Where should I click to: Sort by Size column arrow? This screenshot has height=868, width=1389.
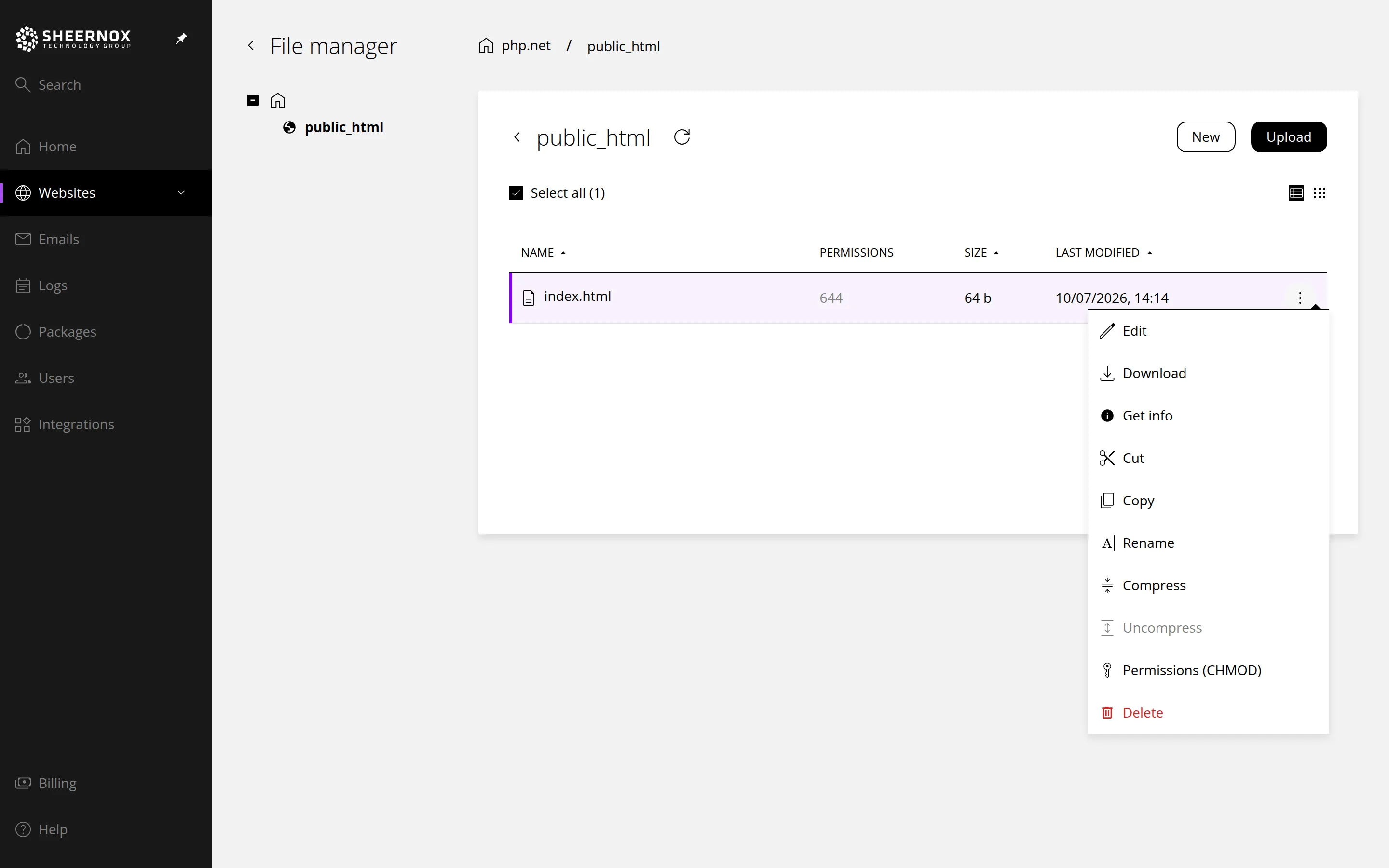(996, 253)
